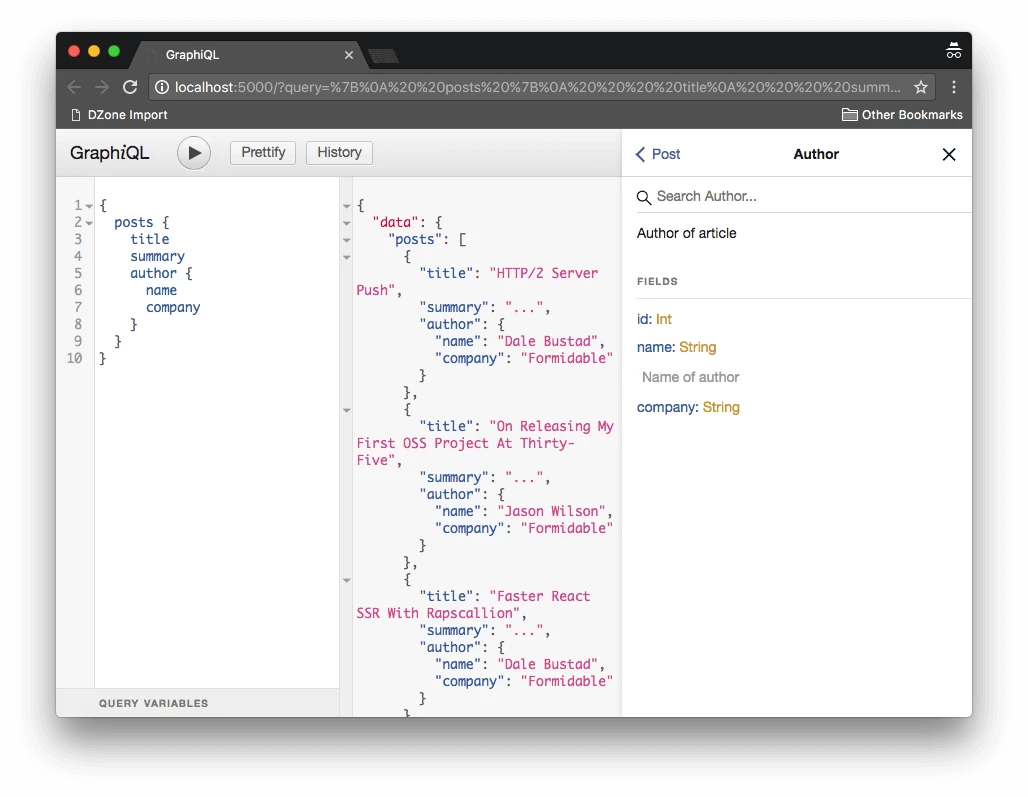The image size is (1028, 797).
Task: Collapse the posts block on line 2
Action: tap(89, 224)
